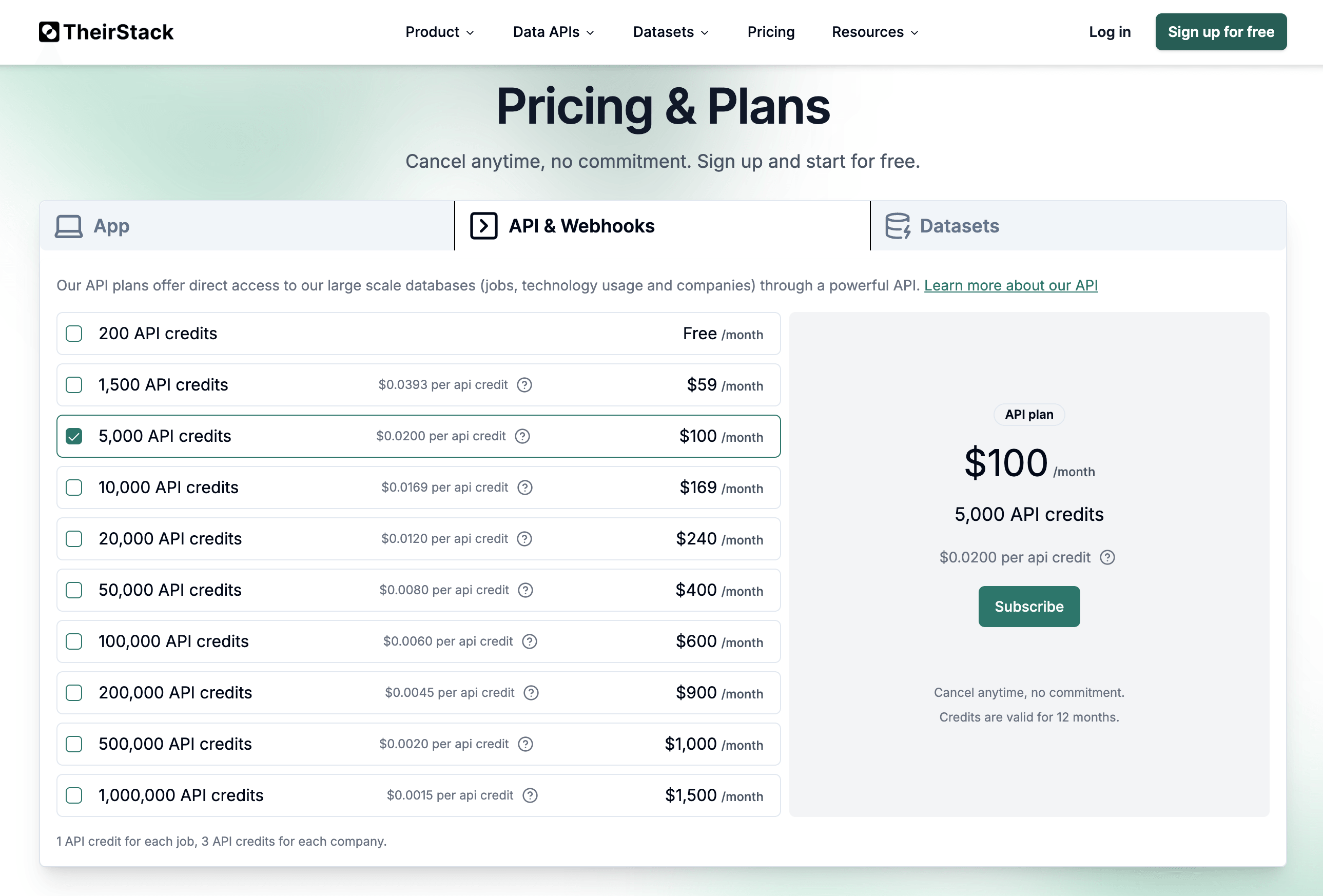Expand the Resources menu
The width and height of the screenshot is (1323, 896).
coord(874,32)
